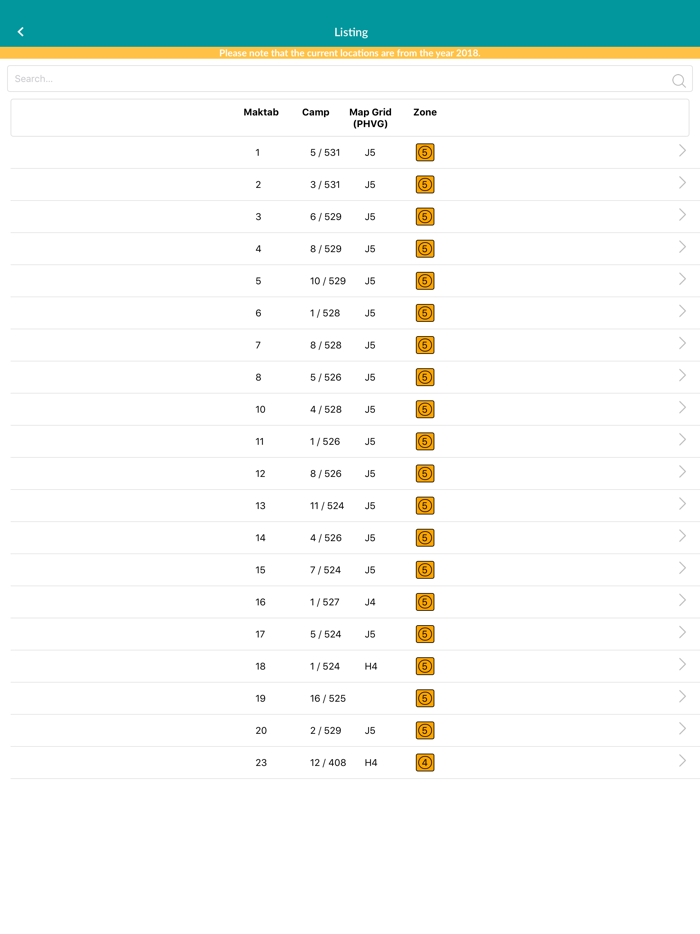Open chevron for Maktab 20 row
700x934 pixels.
click(x=683, y=728)
